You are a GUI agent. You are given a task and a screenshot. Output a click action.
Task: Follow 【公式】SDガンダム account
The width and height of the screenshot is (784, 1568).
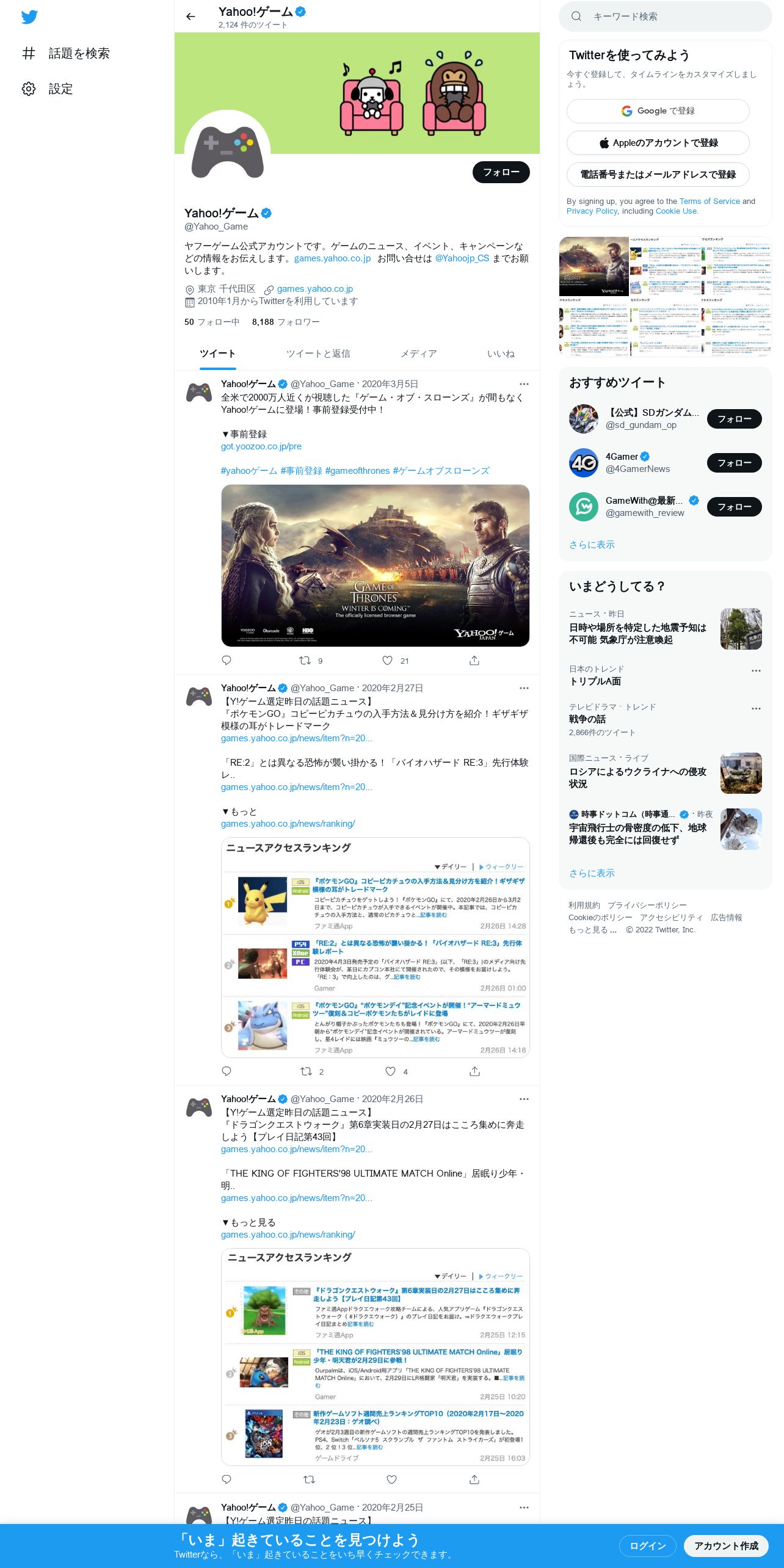tap(734, 419)
